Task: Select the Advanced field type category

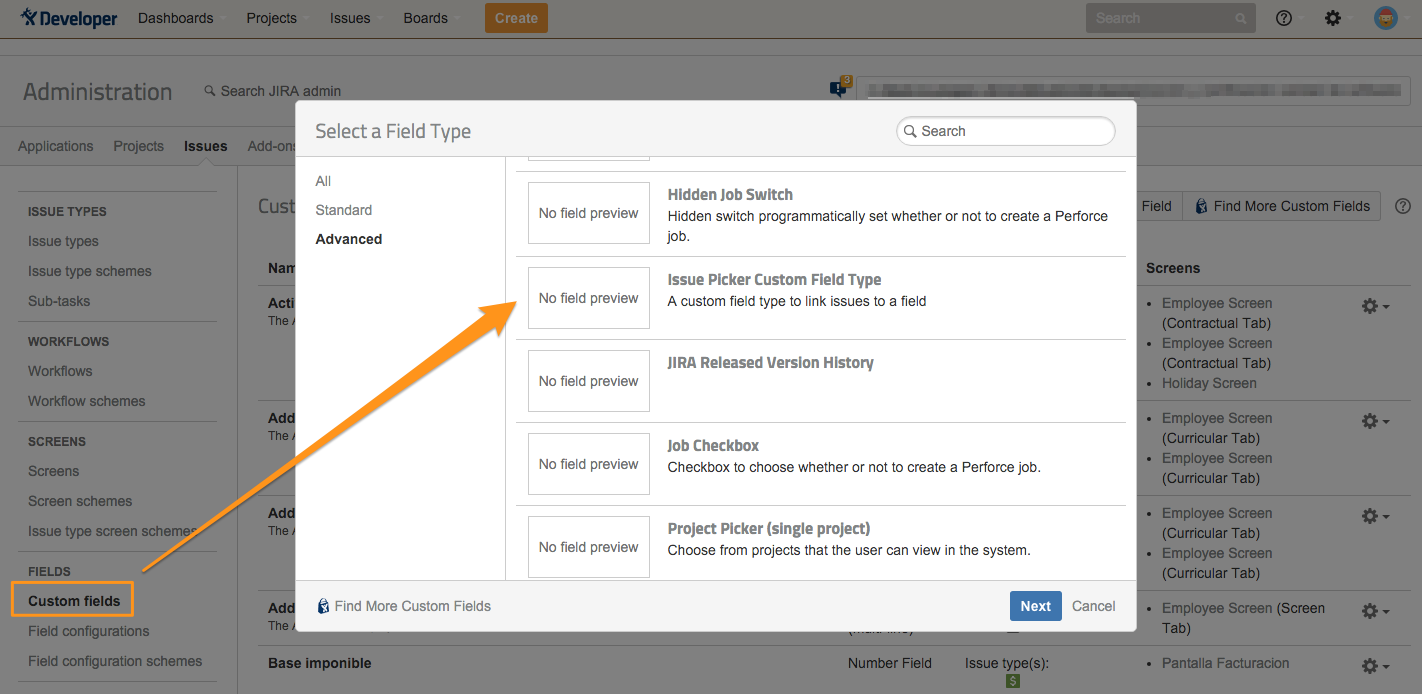Action: (x=349, y=239)
